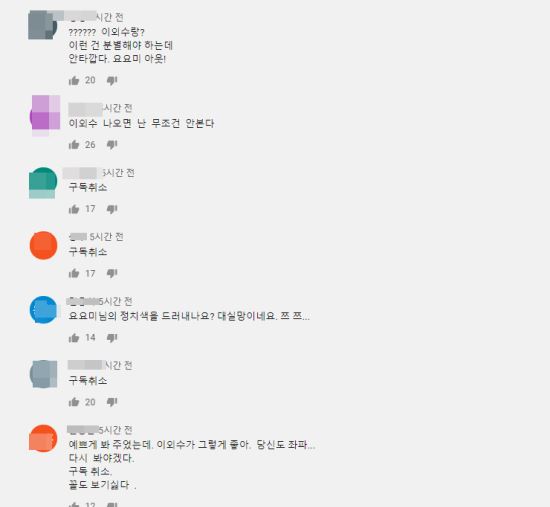Viewport: 550px width, 507px height.
Task: Open the purple avatar commenter's profile
Action: pos(45,116)
